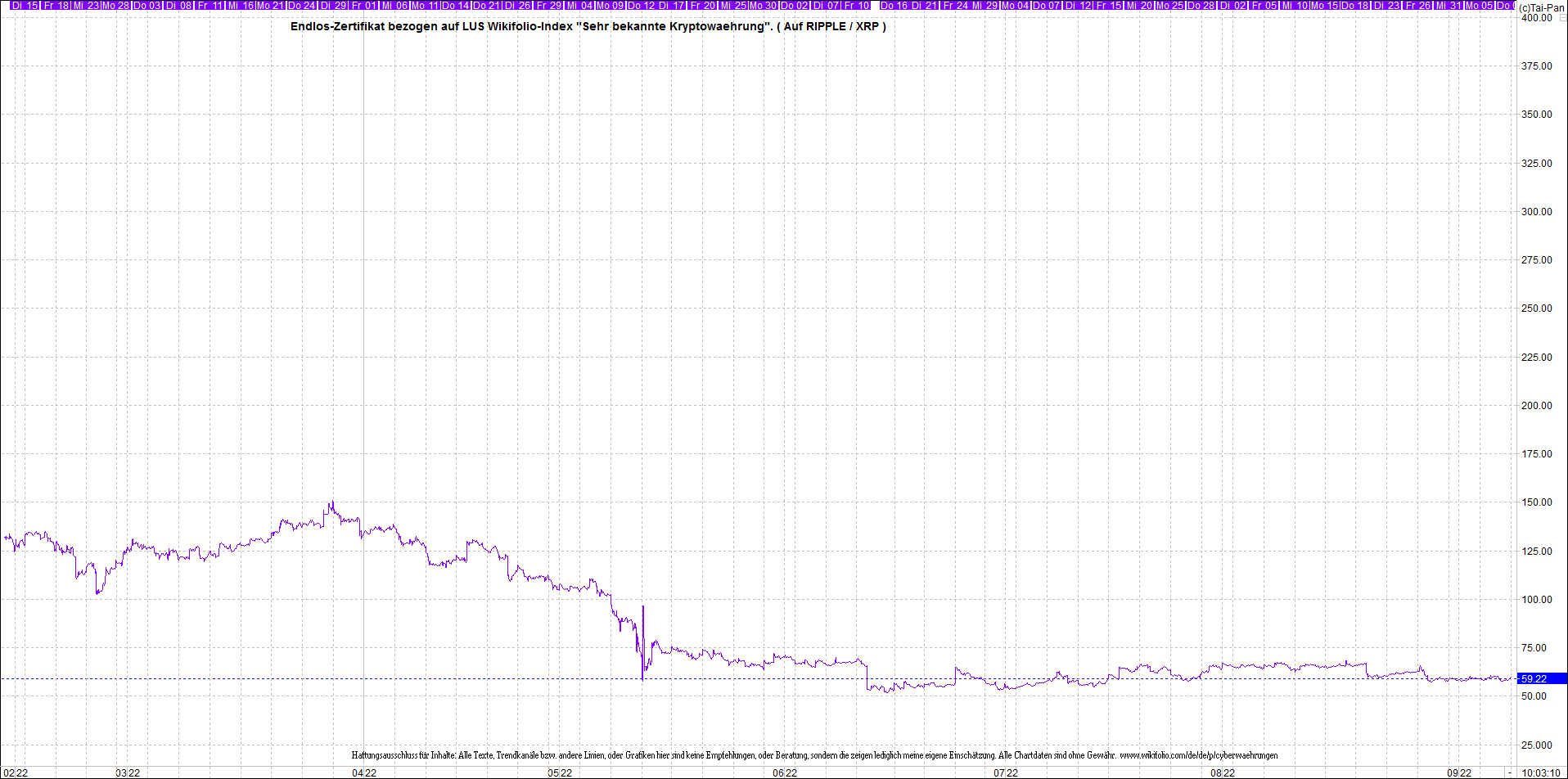Image resolution: width=1568 pixels, height=779 pixels.
Task: Click the 25.000 price axis label
Action: click(1536, 745)
